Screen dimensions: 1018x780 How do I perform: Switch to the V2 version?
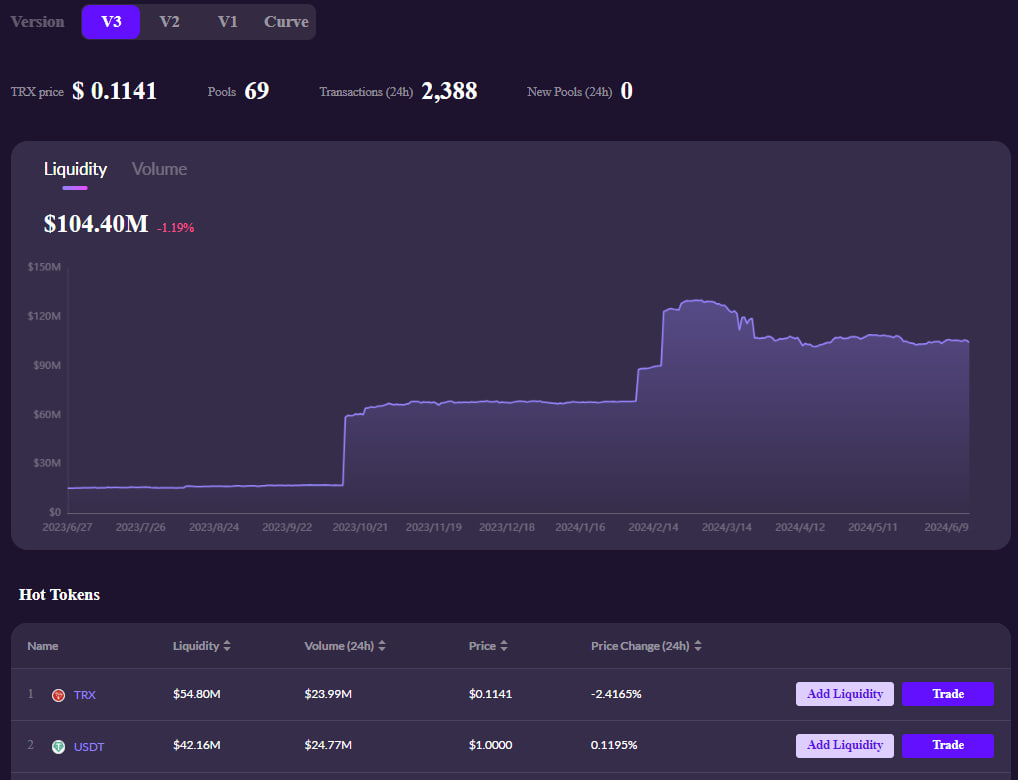[169, 22]
